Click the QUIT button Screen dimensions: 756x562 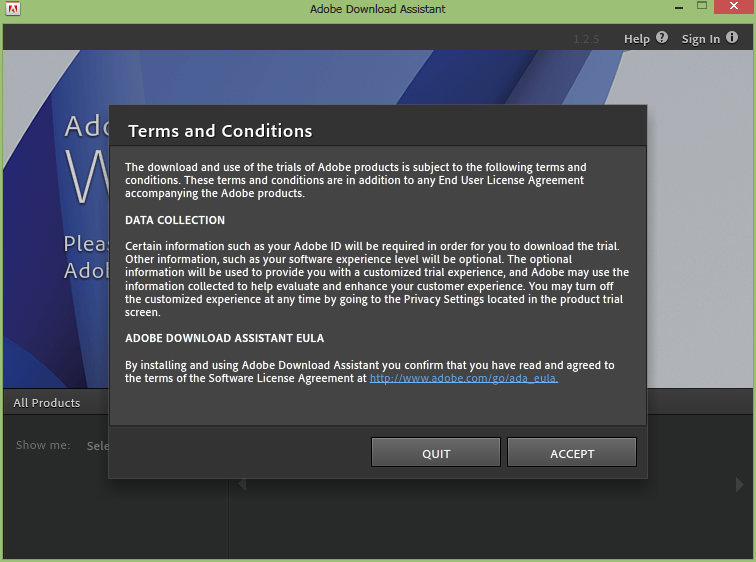436,452
